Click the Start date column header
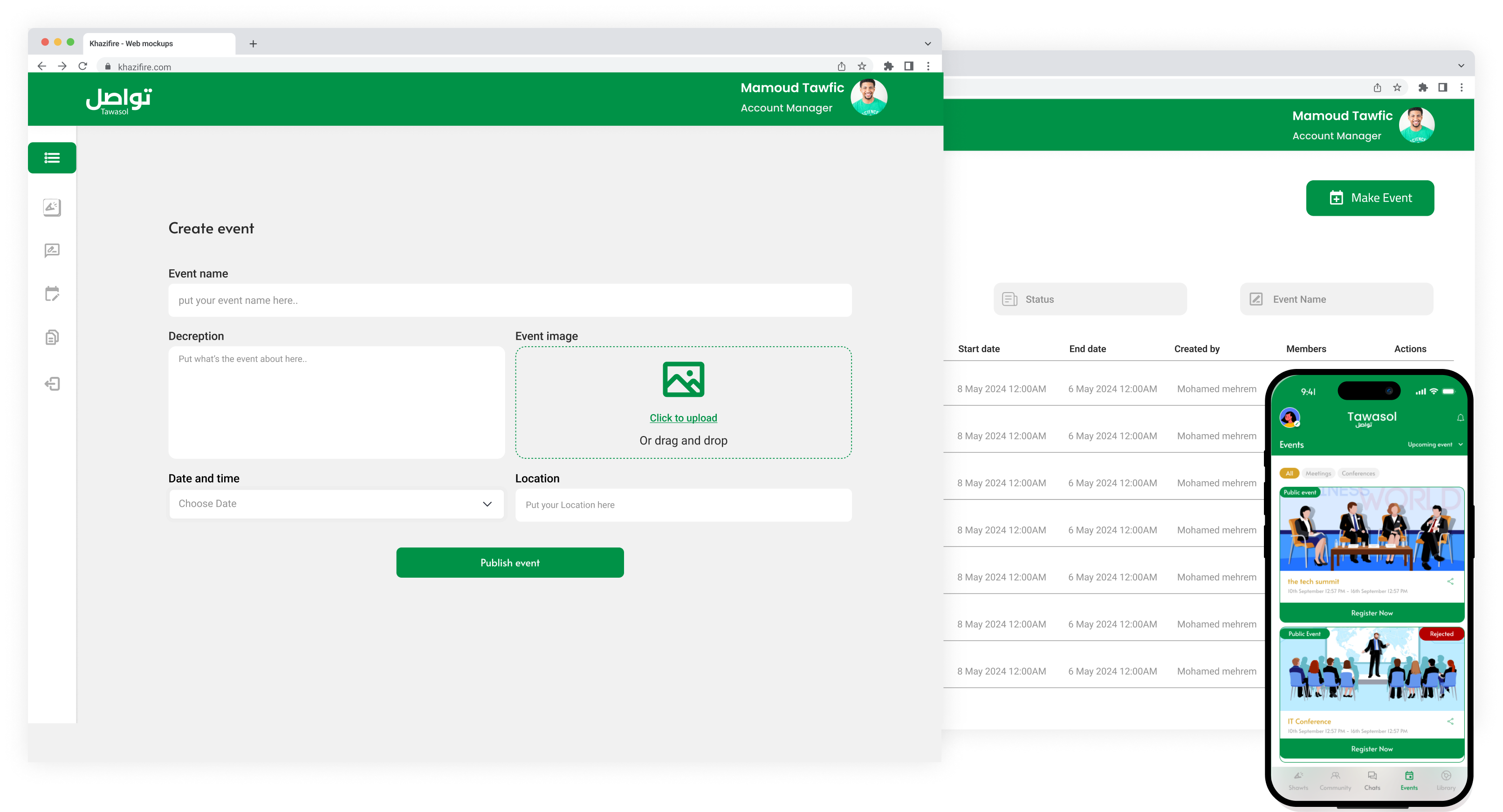 (x=979, y=349)
